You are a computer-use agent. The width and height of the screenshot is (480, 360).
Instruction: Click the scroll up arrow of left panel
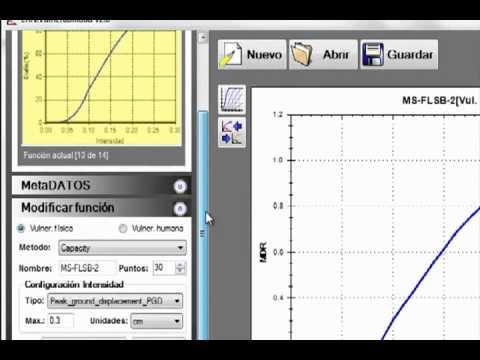(203, 38)
